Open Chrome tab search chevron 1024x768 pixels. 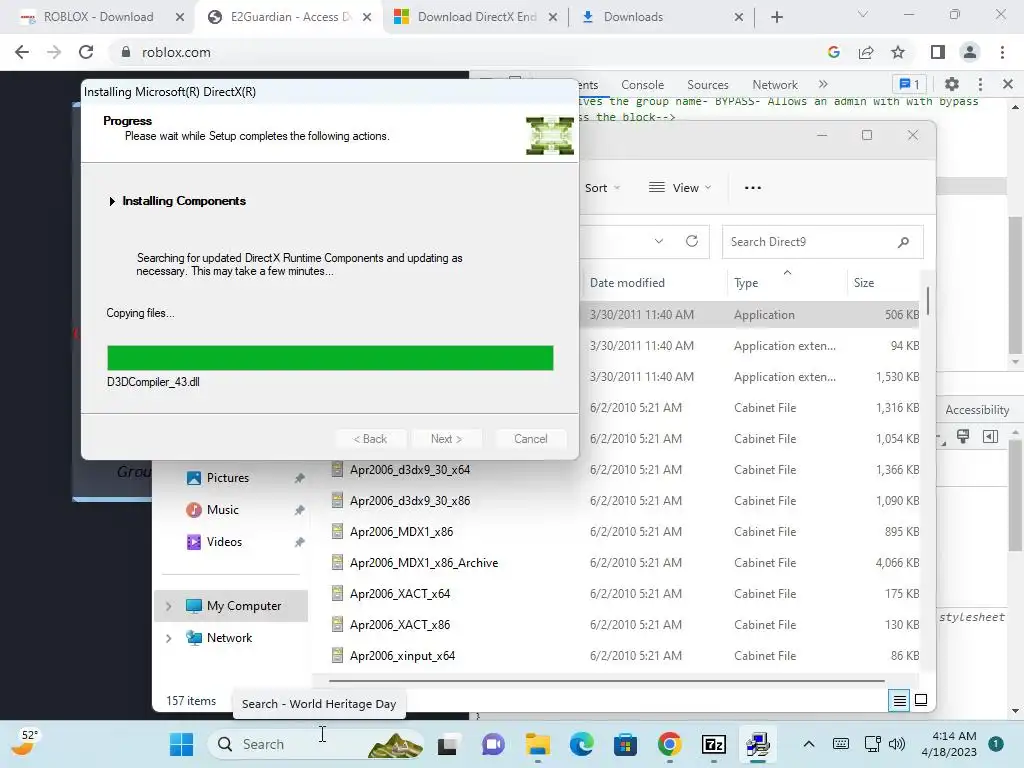coord(863,14)
